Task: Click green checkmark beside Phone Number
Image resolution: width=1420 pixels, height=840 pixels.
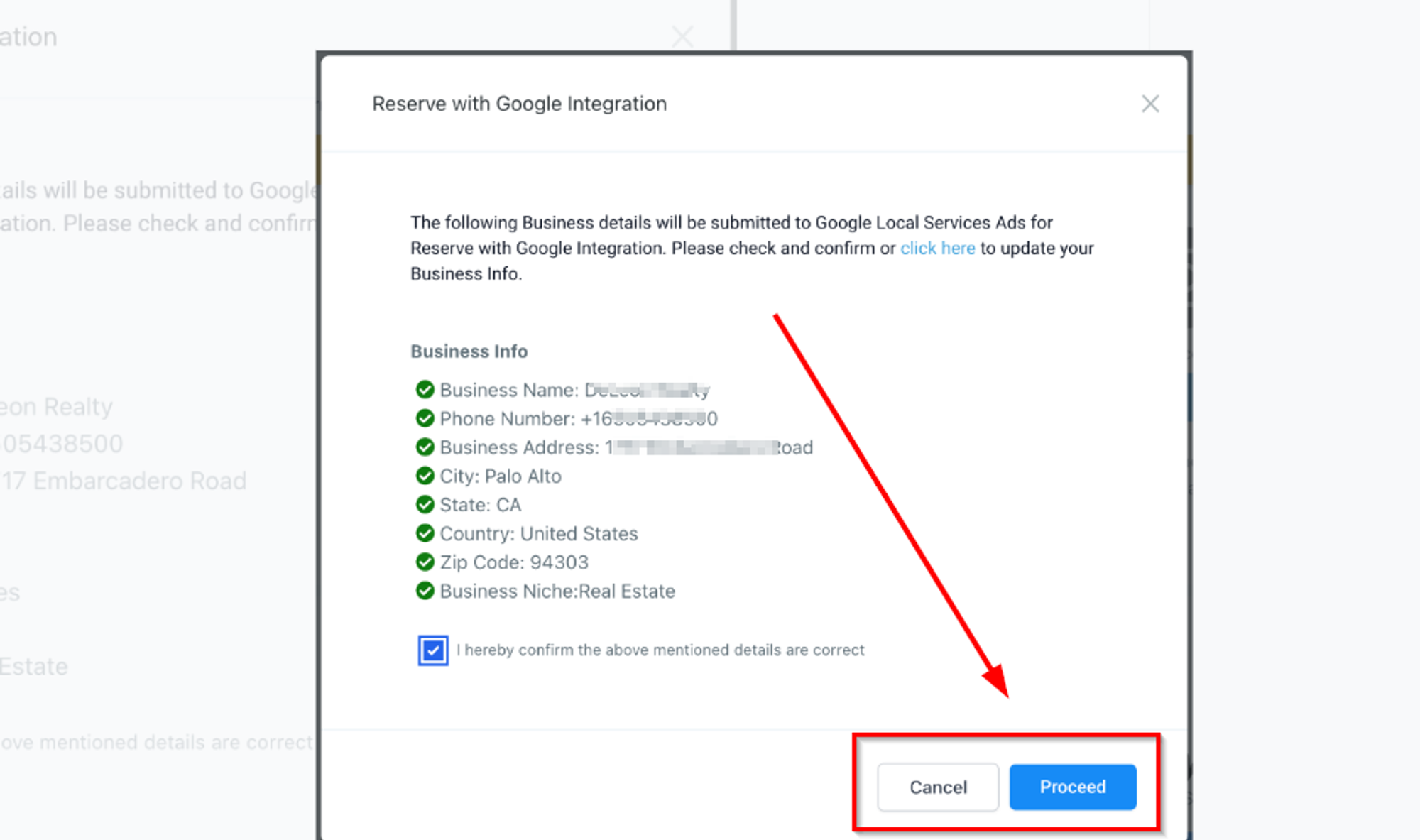Action: point(425,418)
